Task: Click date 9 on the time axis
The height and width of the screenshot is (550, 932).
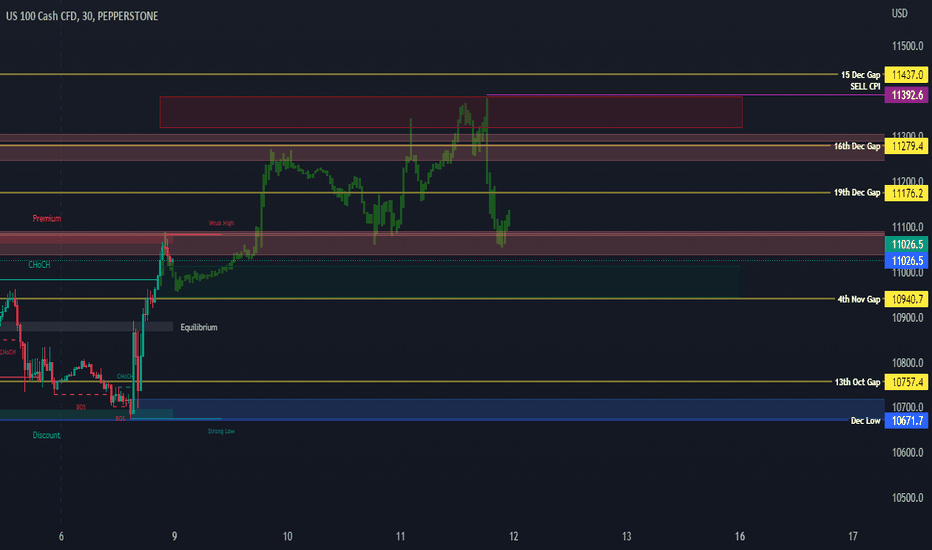Action: (174, 536)
